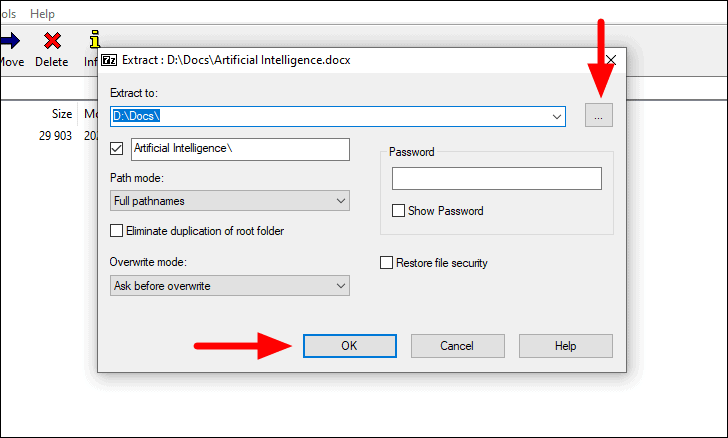Click the red Delete icon in toolbar
Image resolution: width=728 pixels, height=438 pixels.
[52, 41]
